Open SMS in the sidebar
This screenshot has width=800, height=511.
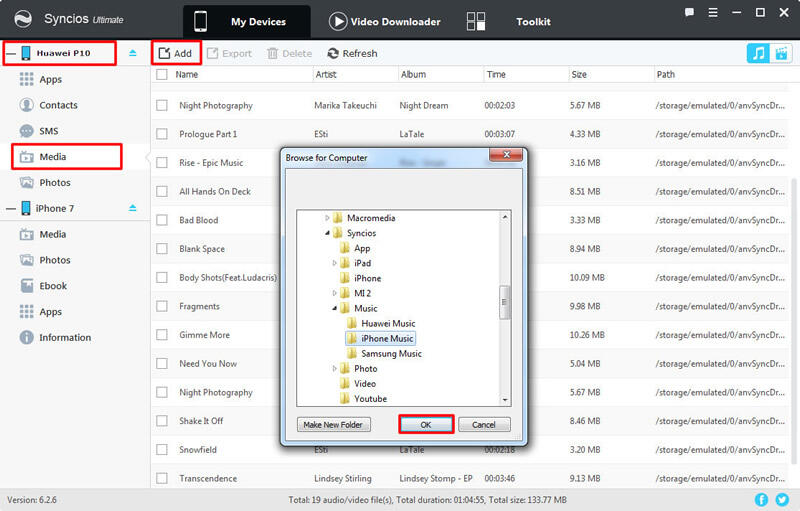48,131
